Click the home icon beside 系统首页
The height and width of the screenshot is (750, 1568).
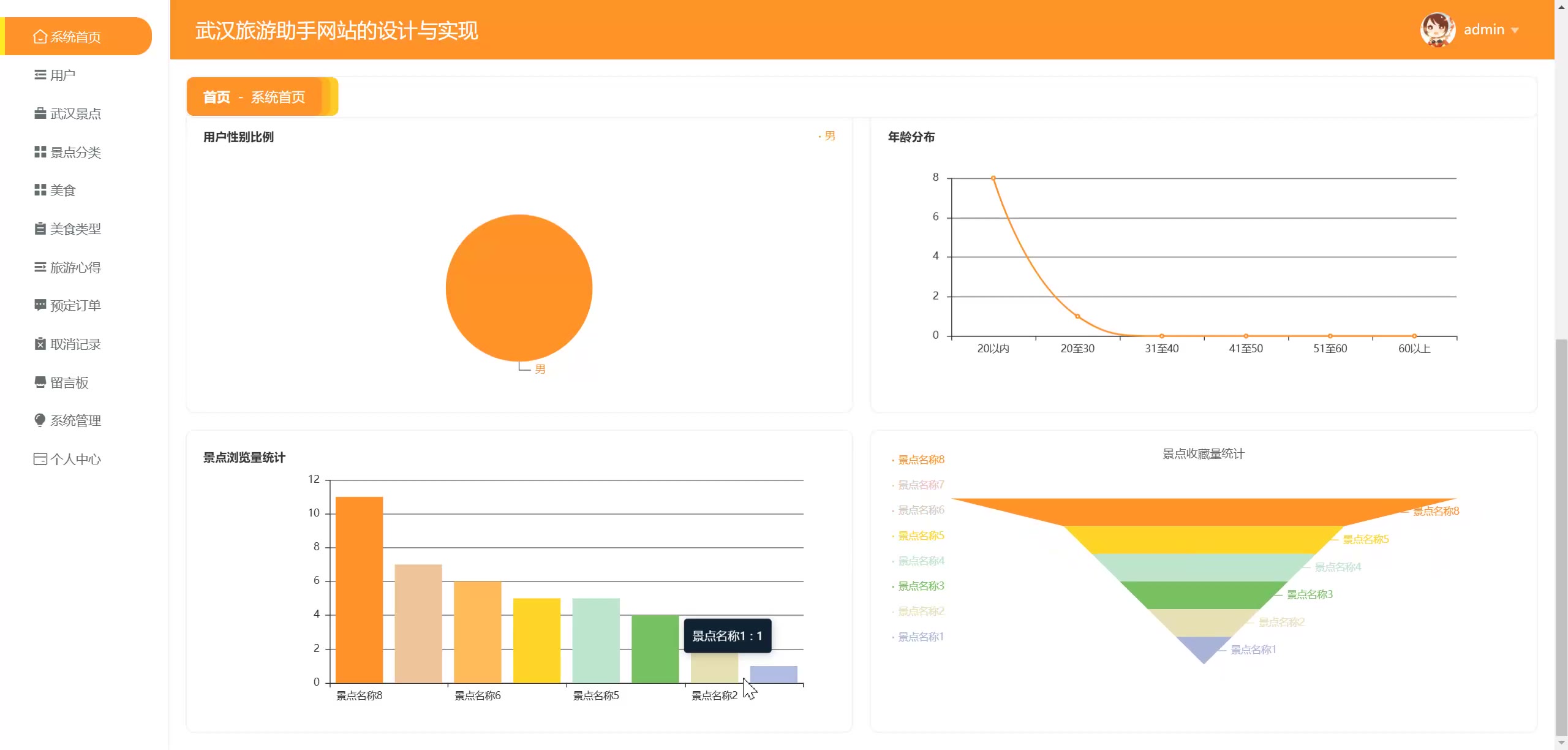click(40, 37)
